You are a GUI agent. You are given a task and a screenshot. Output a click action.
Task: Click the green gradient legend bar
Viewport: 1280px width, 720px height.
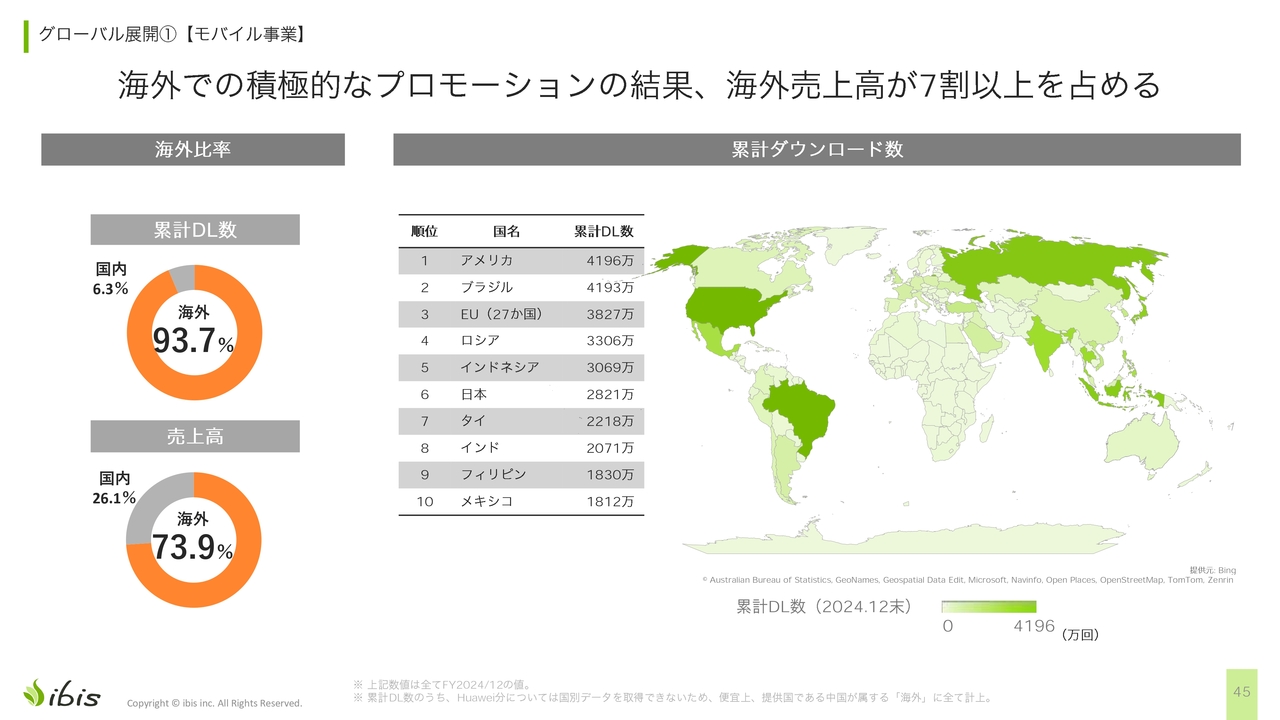pos(989,606)
